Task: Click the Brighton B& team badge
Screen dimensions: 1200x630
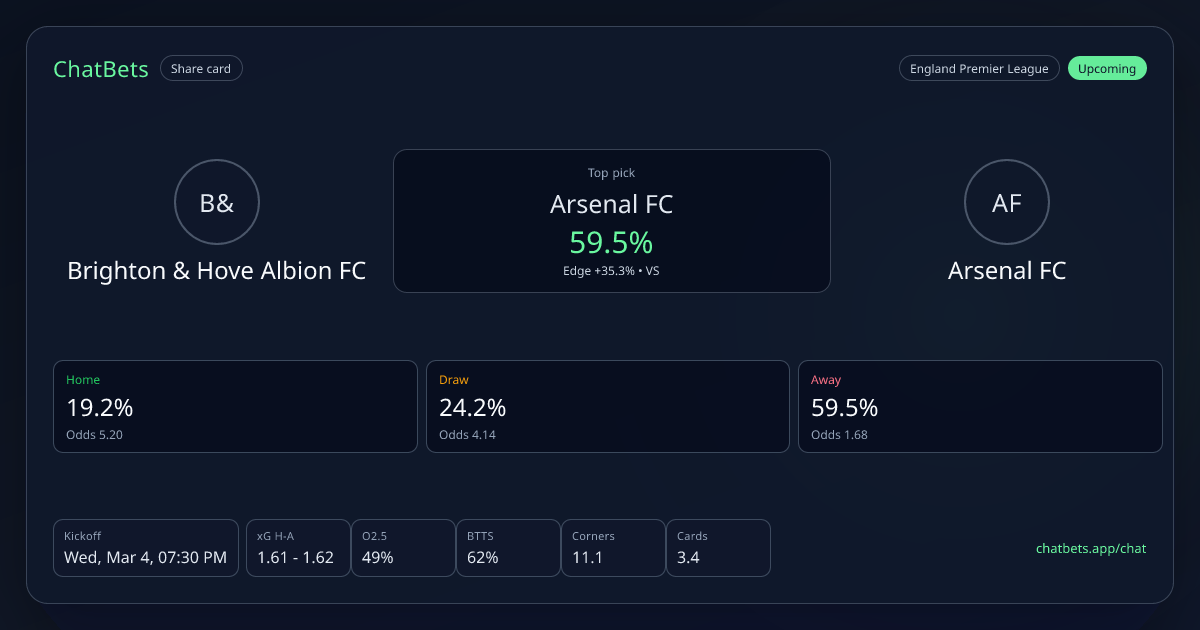Action: pyautogui.click(x=217, y=203)
